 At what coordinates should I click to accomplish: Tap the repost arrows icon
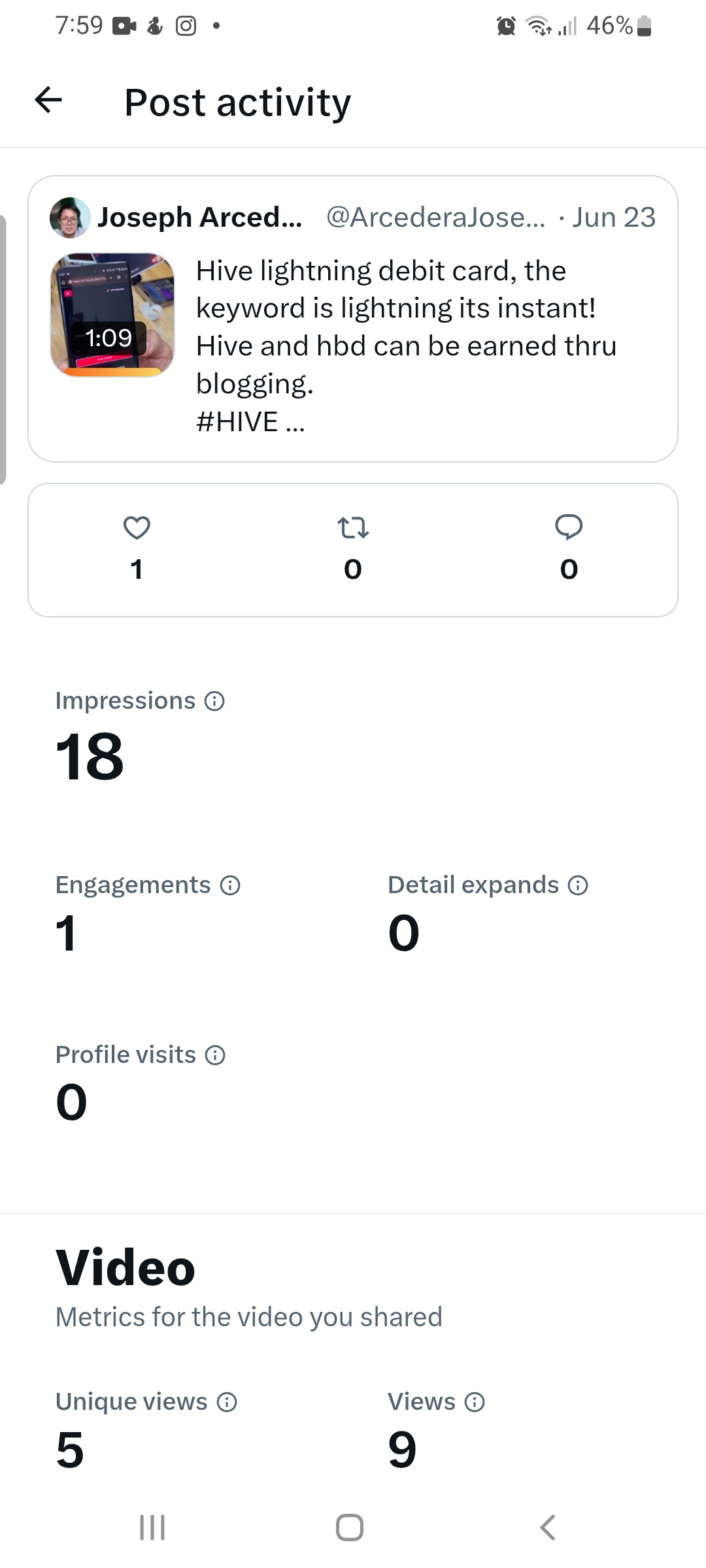point(353,527)
